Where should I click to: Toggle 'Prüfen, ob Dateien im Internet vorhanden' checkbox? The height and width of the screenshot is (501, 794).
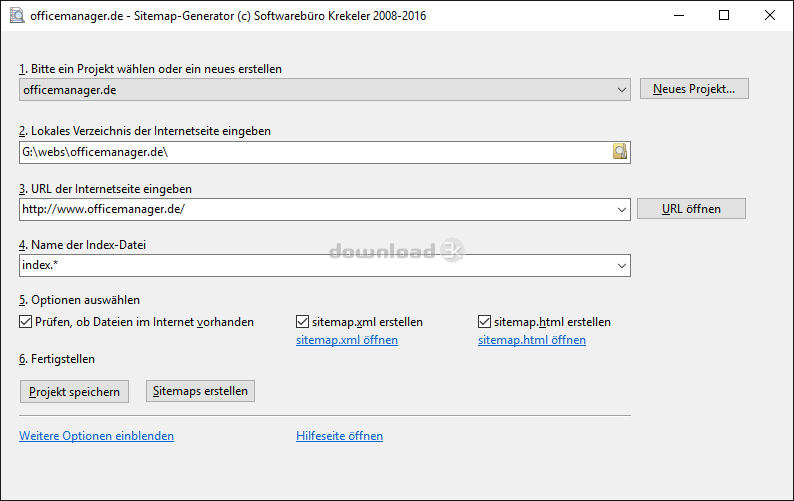point(25,322)
